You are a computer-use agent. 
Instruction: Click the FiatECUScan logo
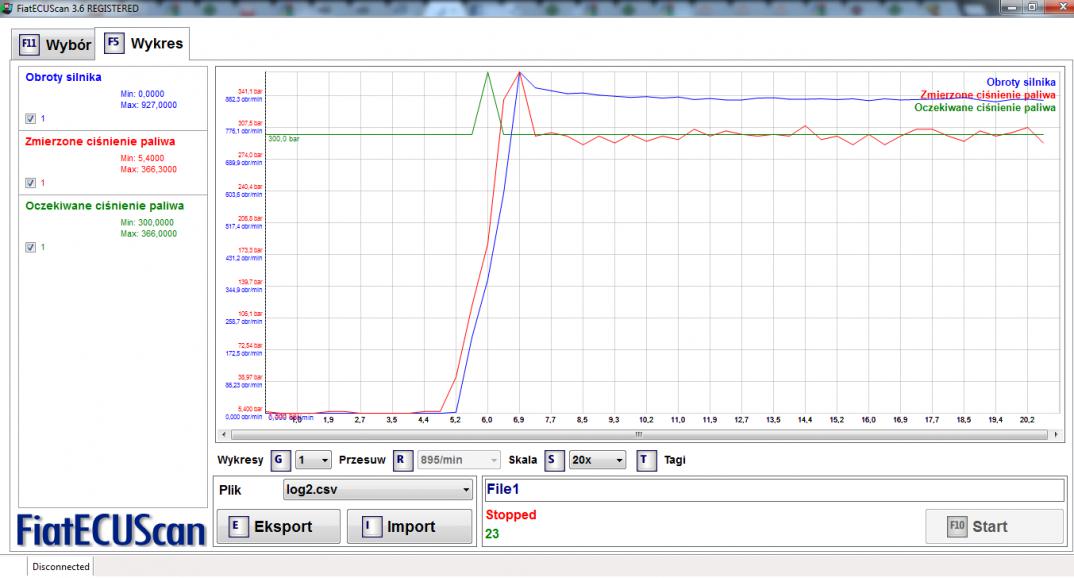click(x=111, y=531)
